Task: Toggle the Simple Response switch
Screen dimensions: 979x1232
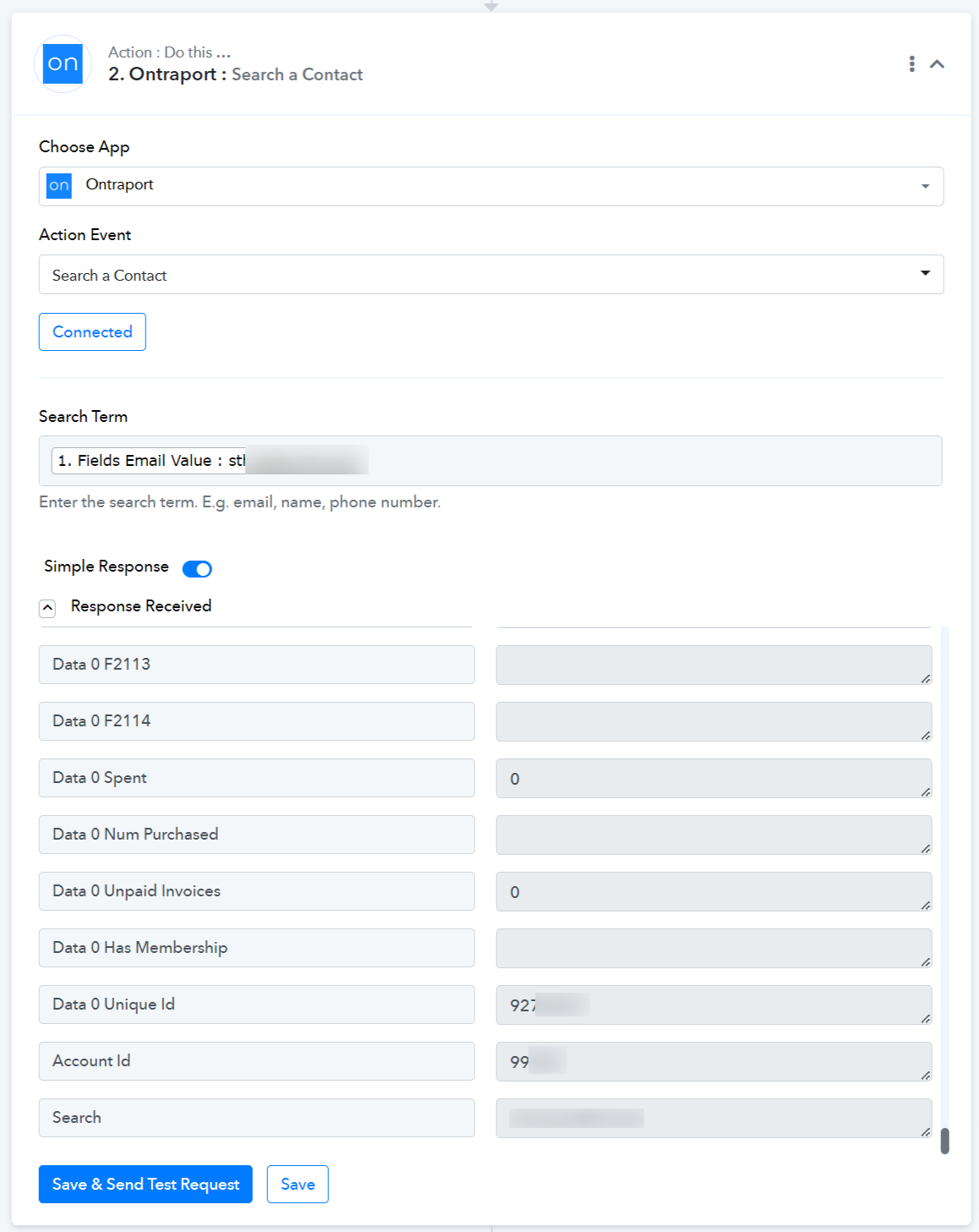Action: (197, 569)
